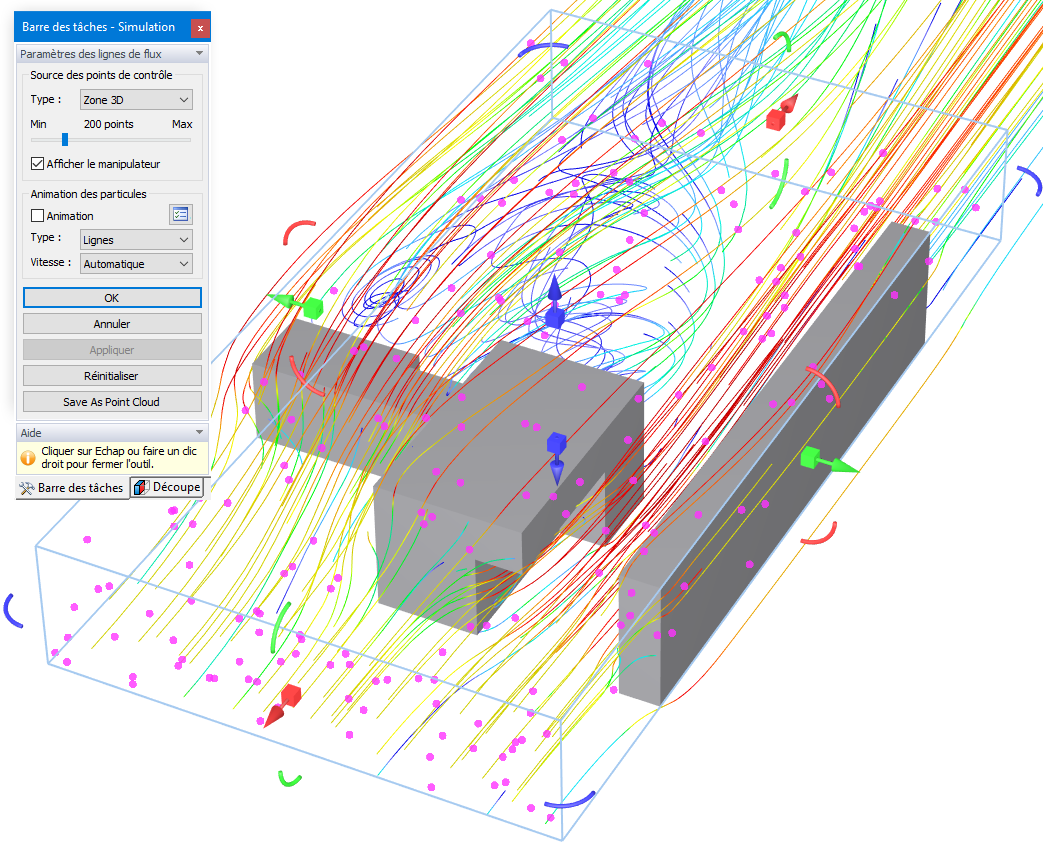This screenshot has height=842, width=1043.
Task: Open the Lignes particle type dropdown
Action: (136, 239)
